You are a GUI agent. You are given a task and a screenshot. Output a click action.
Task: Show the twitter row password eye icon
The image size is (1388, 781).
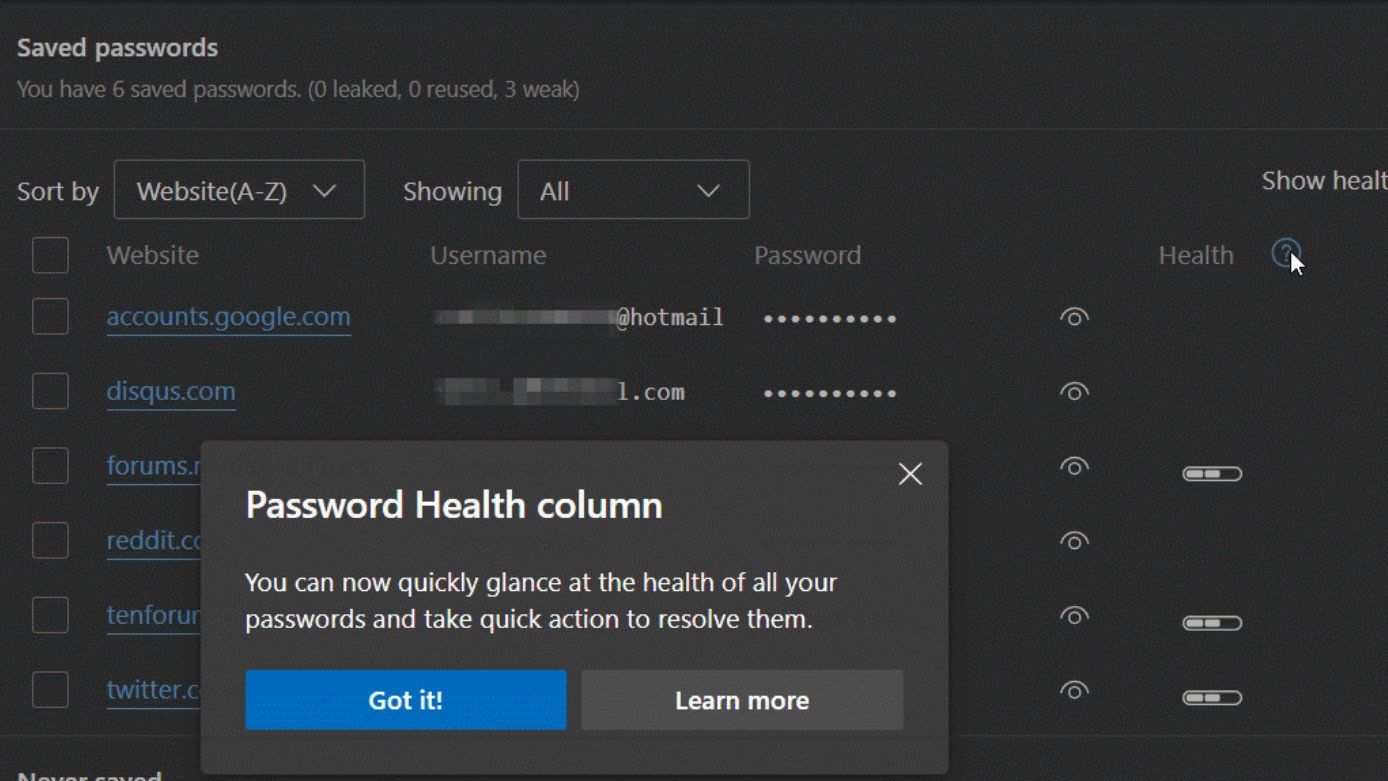coord(1074,690)
